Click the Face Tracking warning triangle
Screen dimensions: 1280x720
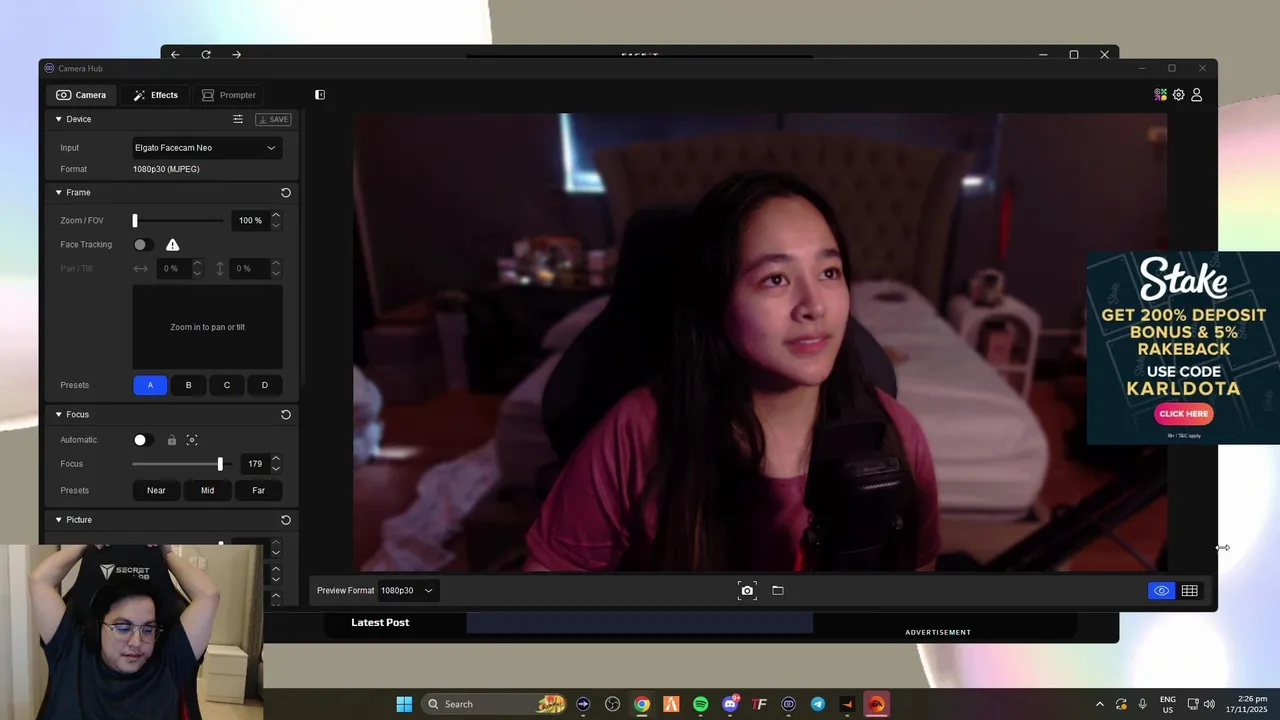tap(172, 244)
